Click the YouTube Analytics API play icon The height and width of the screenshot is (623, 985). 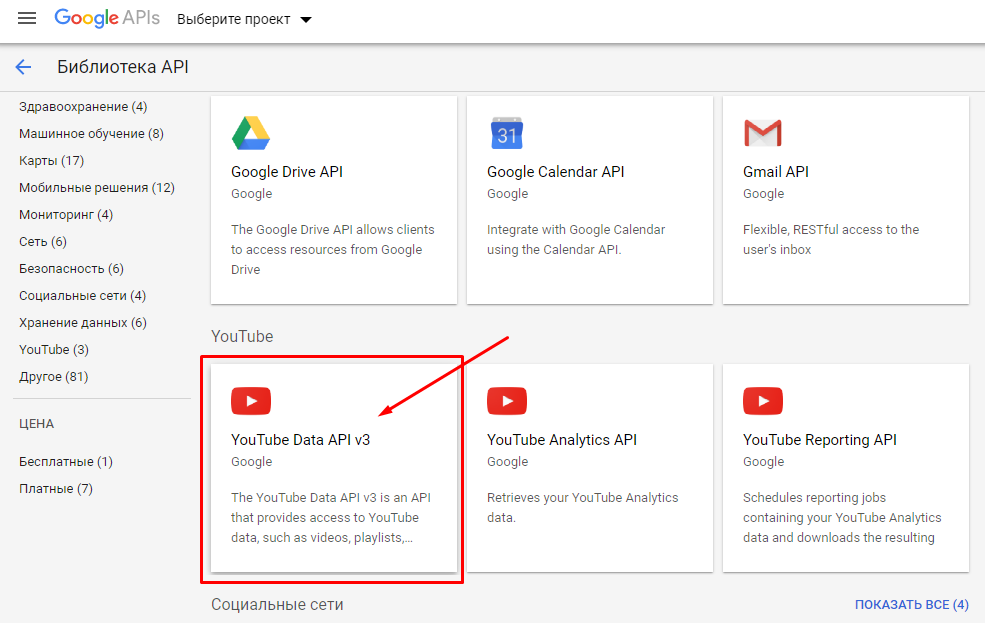[506, 401]
